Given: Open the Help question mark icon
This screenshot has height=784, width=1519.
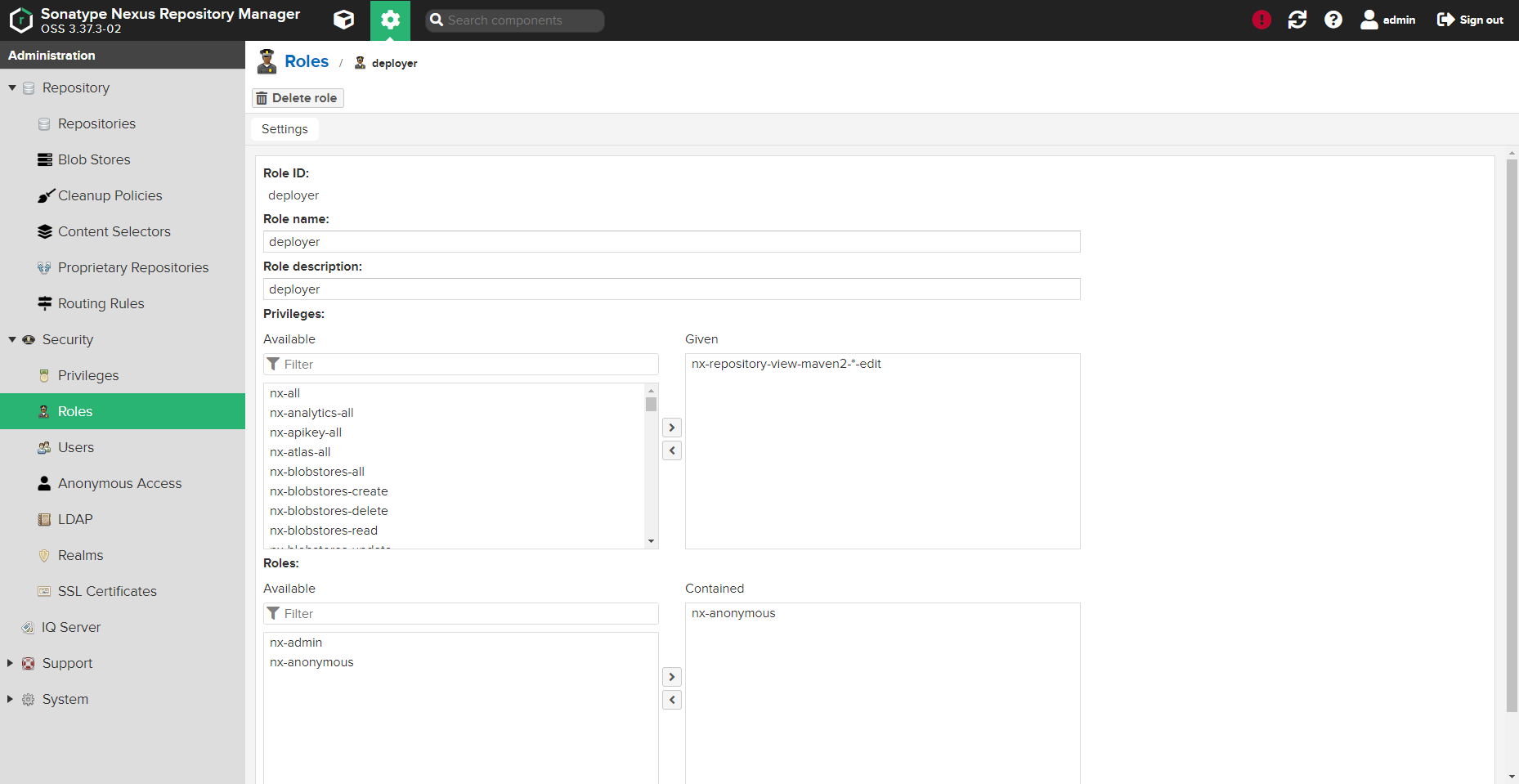Looking at the screenshot, I should [1333, 20].
